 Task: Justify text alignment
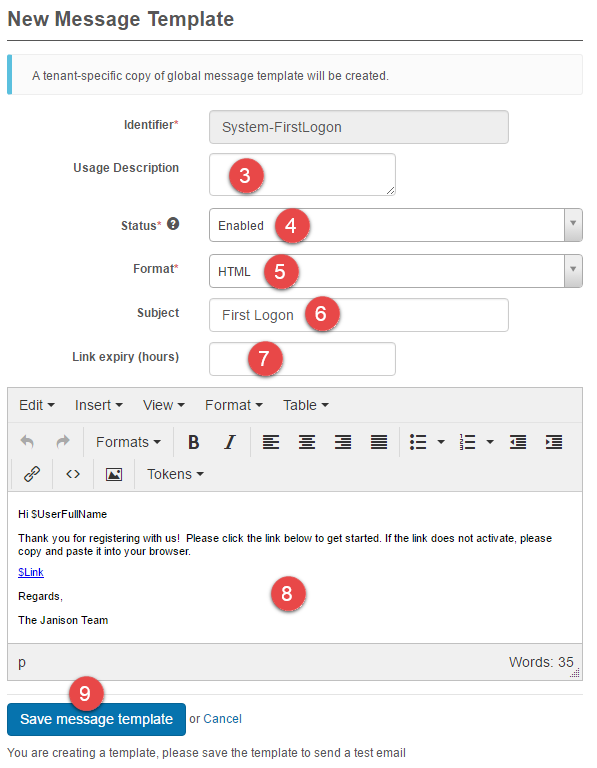379,442
